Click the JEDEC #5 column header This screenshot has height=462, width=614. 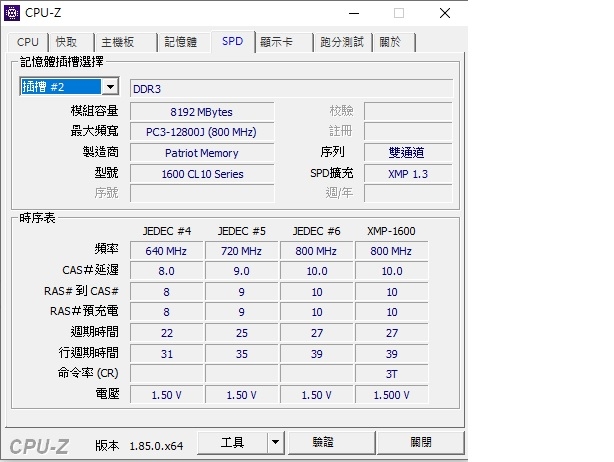[242, 231]
